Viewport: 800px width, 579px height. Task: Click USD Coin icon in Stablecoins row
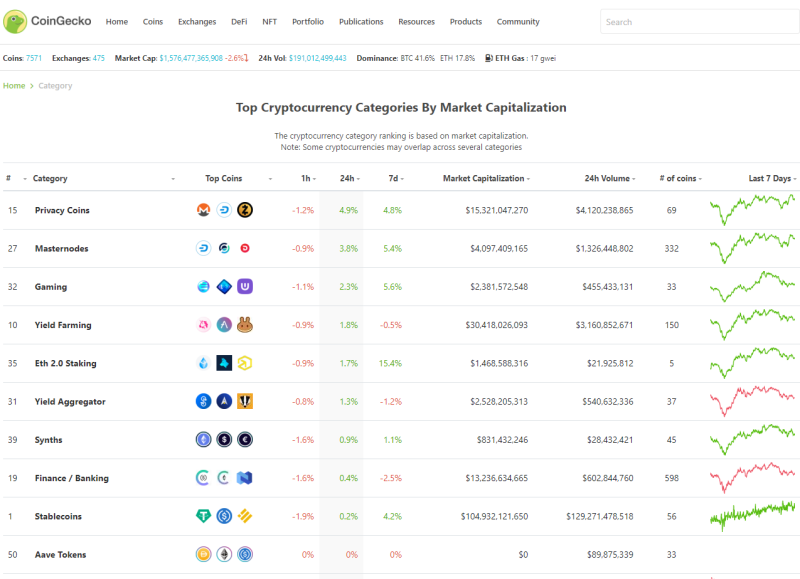pos(224,516)
